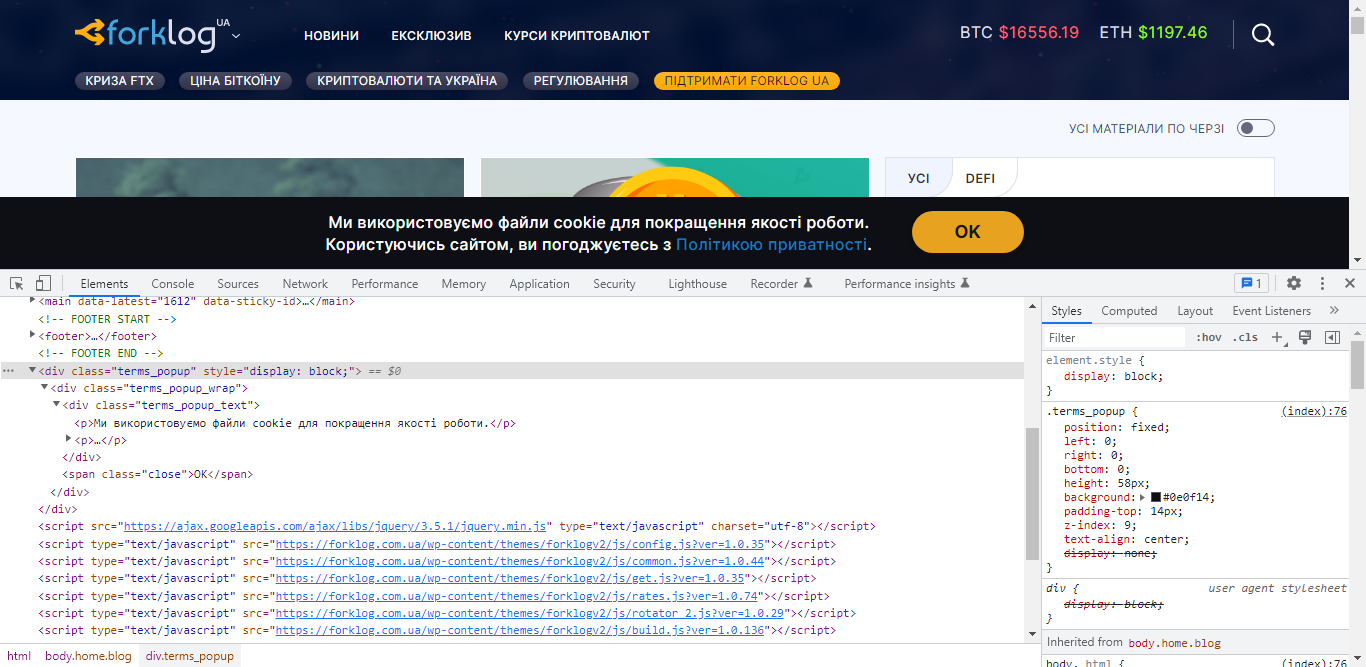
Task: Open НОВИНИ in site navigation
Action: pyautogui.click(x=331, y=35)
